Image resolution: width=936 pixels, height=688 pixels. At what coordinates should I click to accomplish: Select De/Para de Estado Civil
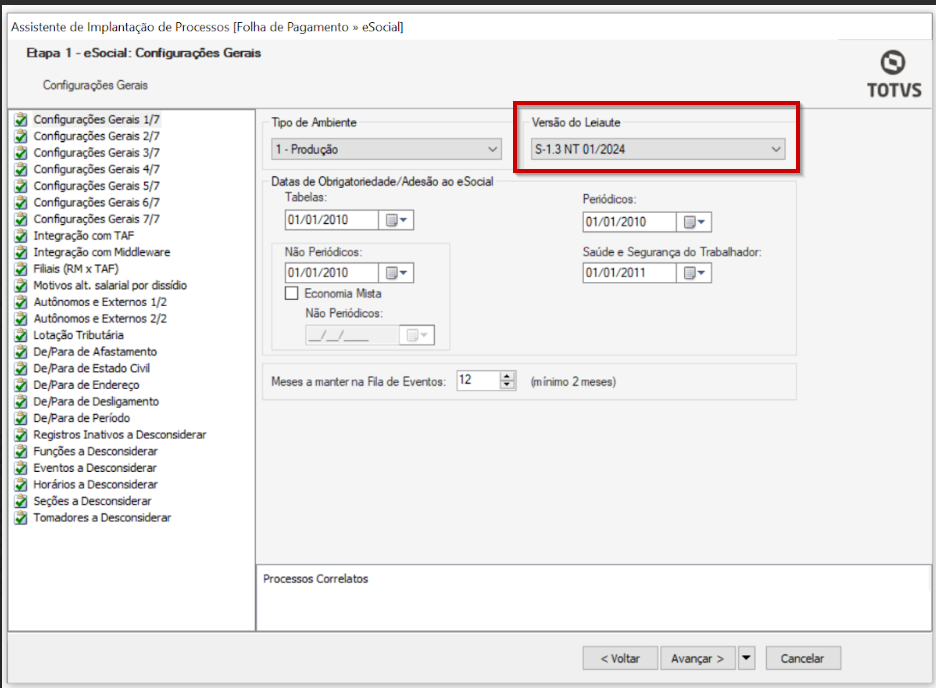click(x=91, y=368)
